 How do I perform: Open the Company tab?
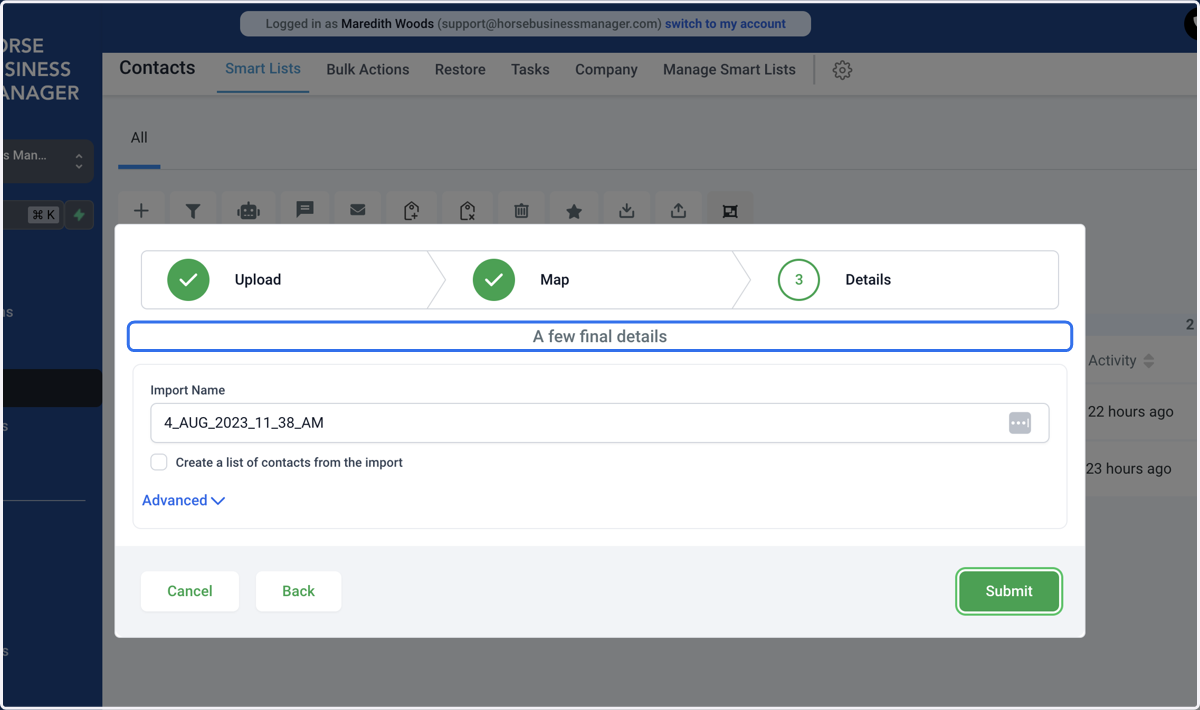[x=606, y=70]
